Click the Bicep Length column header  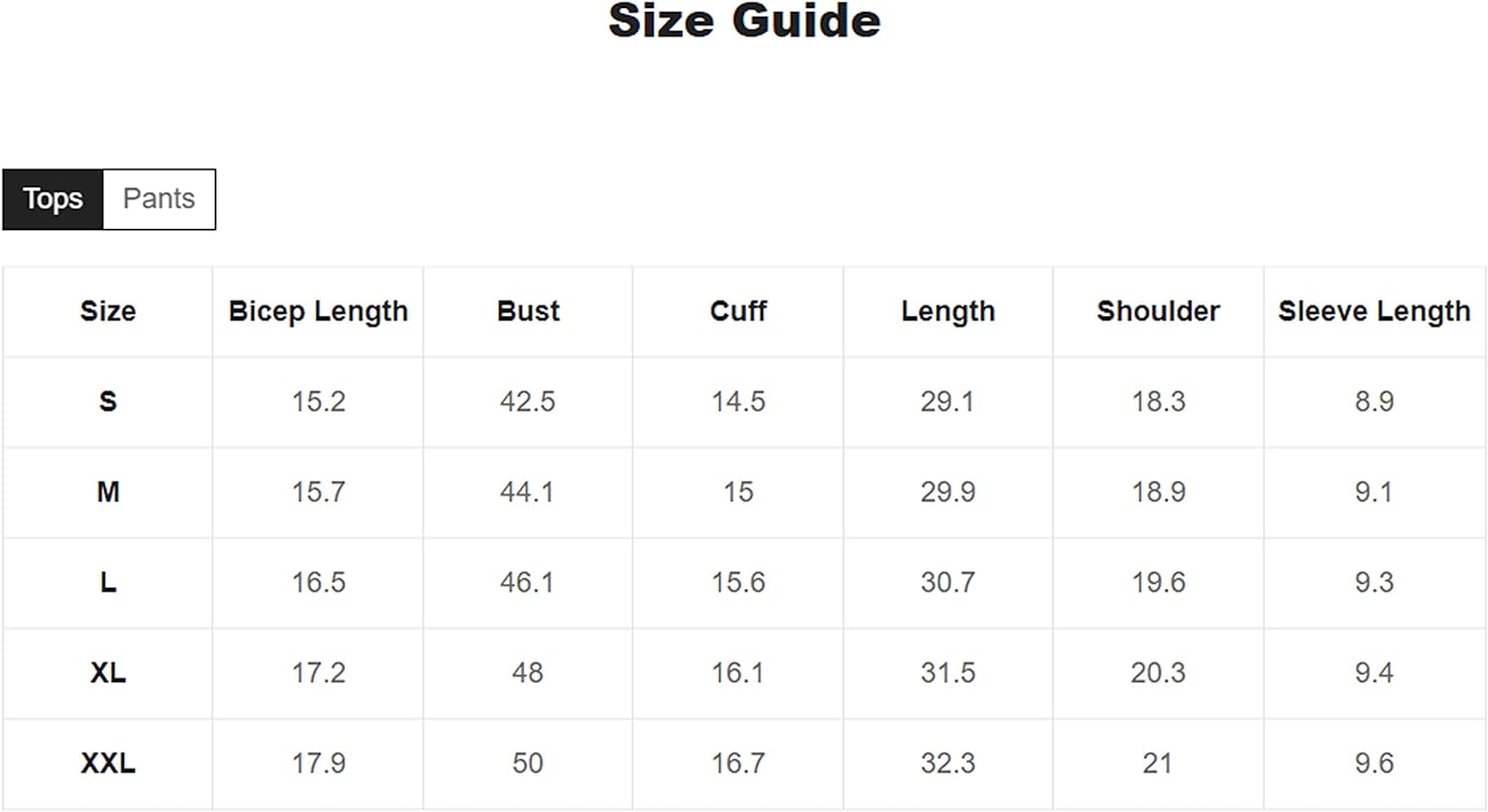click(317, 311)
